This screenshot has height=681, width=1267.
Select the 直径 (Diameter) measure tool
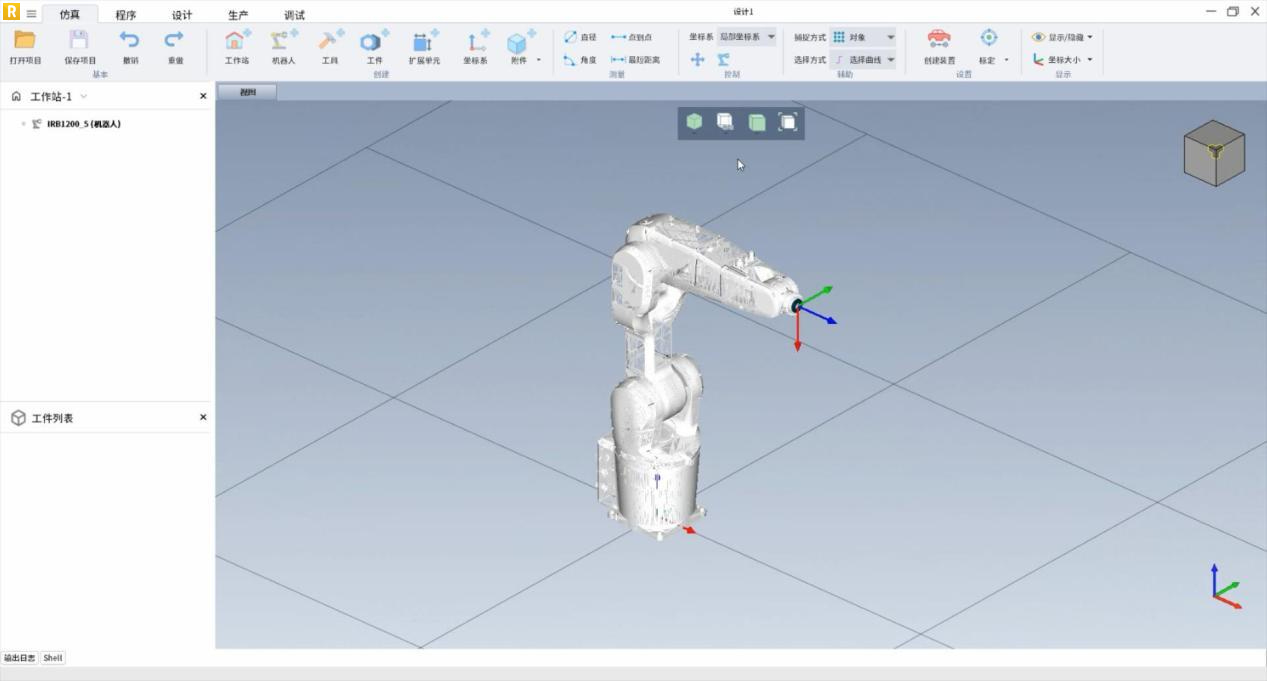[580, 37]
